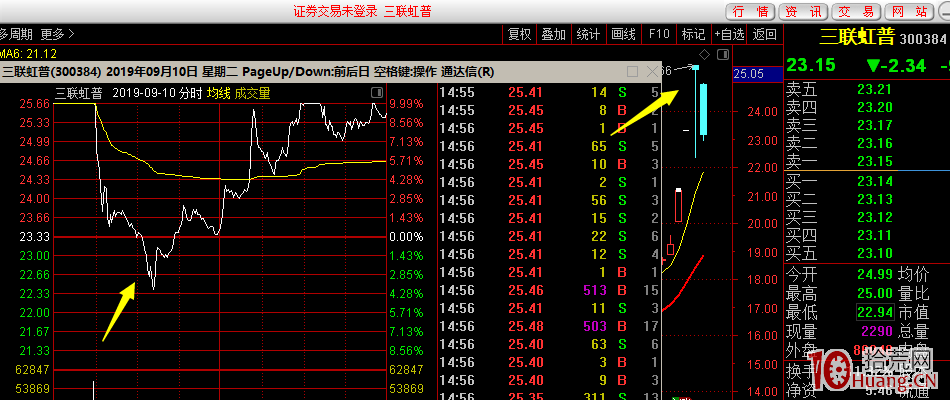
Task: Click the trade row with price 25.35
Action: (549, 396)
